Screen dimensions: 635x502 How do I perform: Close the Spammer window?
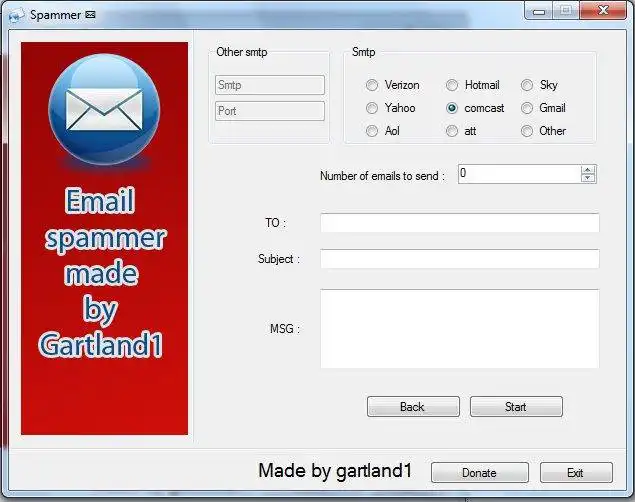(x=603, y=11)
